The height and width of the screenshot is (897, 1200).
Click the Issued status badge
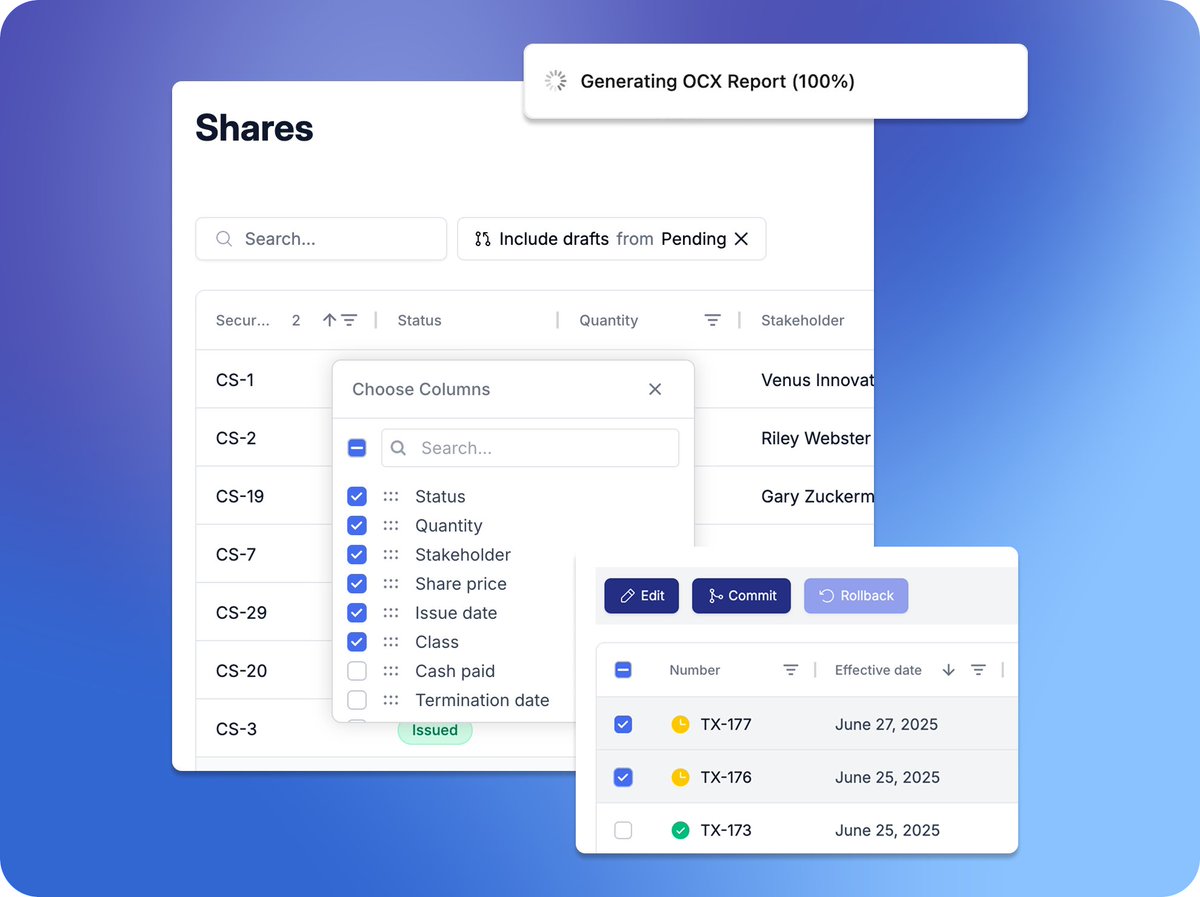(x=435, y=730)
